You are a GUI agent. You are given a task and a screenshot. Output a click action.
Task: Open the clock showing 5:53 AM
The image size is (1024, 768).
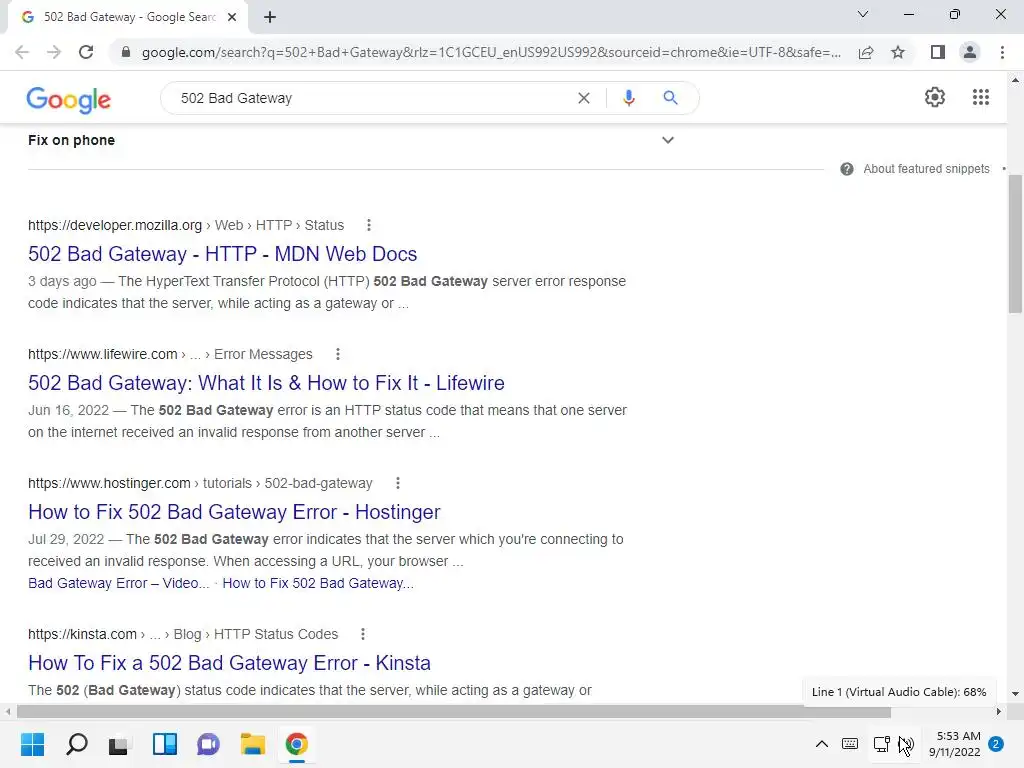point(955,744)
